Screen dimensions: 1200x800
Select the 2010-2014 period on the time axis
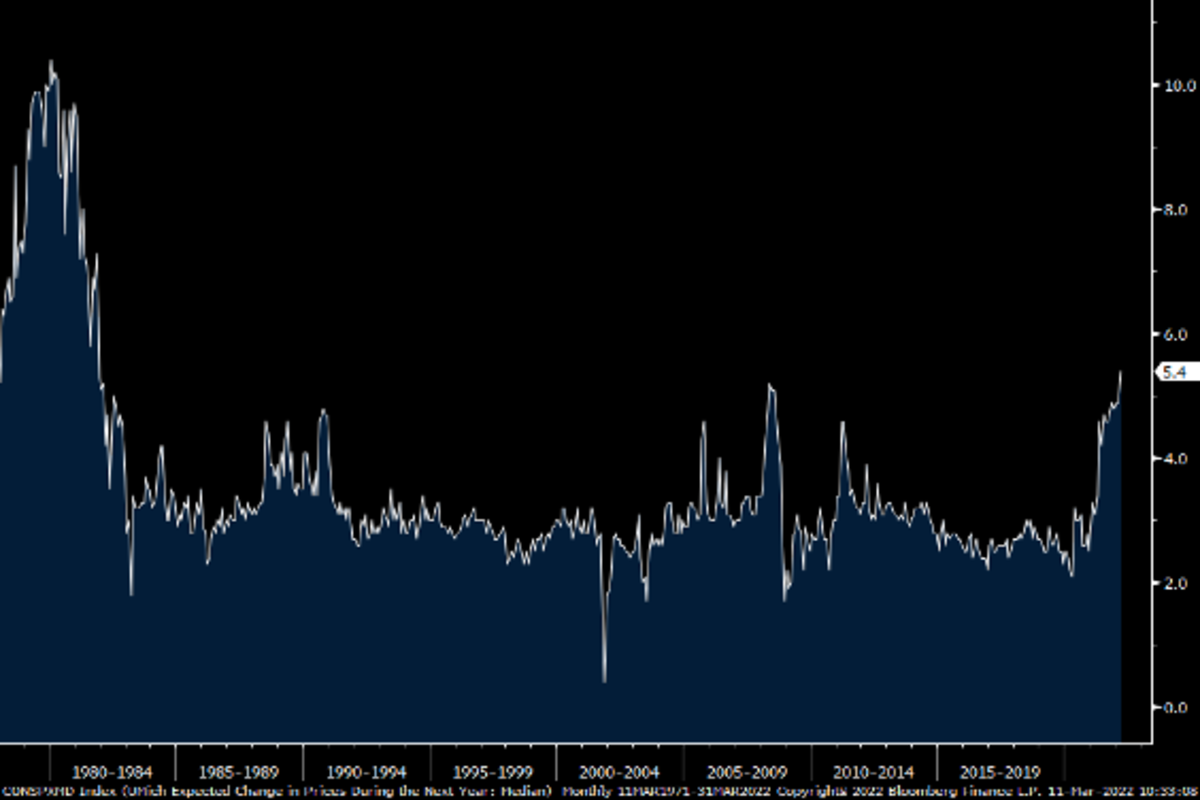(x=874, y=772)
